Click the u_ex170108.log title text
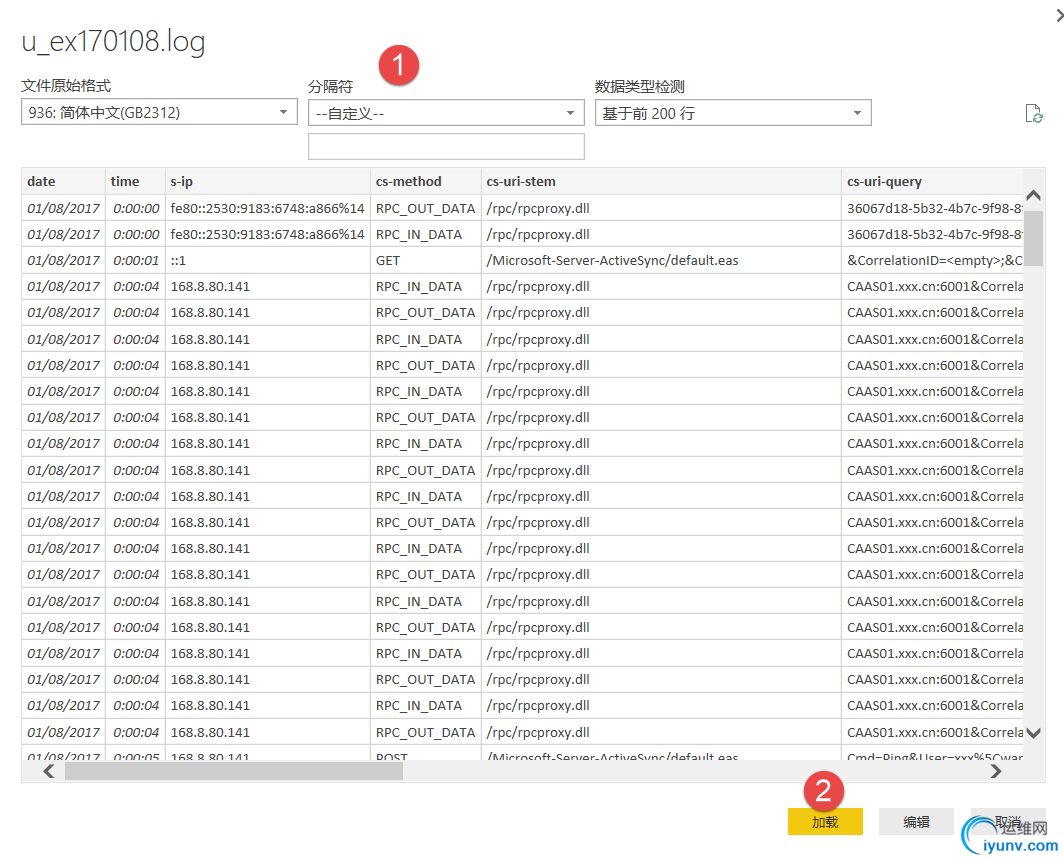This screenshot has width=1064, height=862. [113, 42]
